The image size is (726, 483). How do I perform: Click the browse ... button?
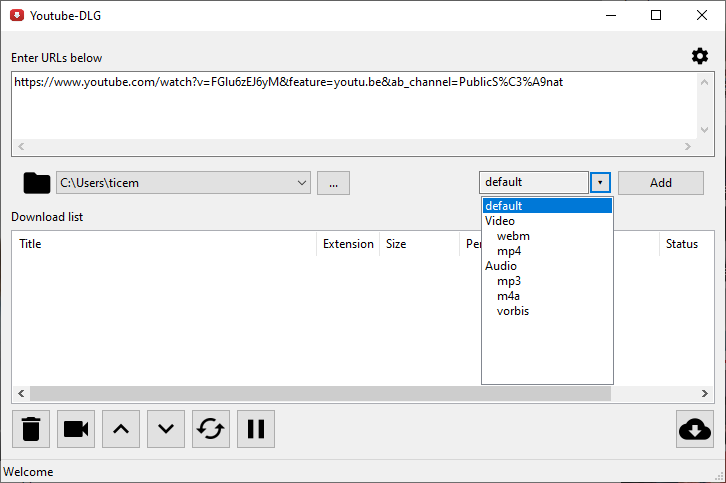click(333, 183)
